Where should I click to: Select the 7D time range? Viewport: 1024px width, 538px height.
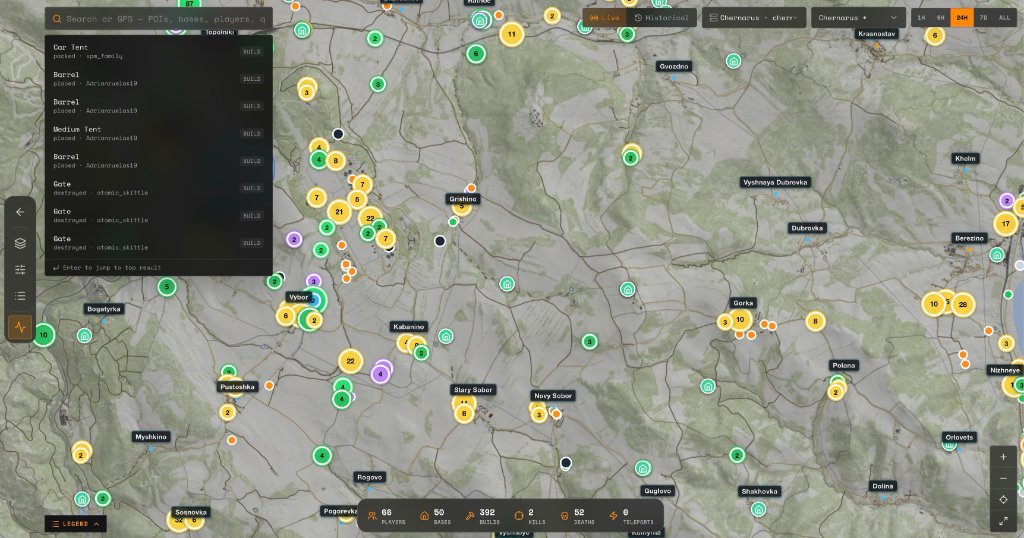click(x=983, y=18)
